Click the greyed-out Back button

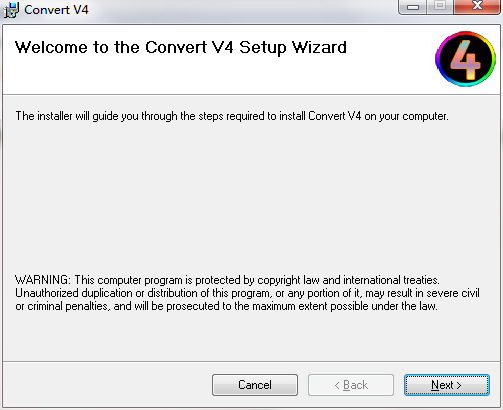click(351, 385)
